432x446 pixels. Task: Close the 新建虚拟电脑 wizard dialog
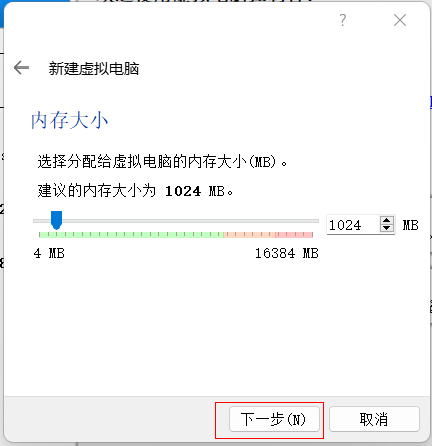point(400,20)
